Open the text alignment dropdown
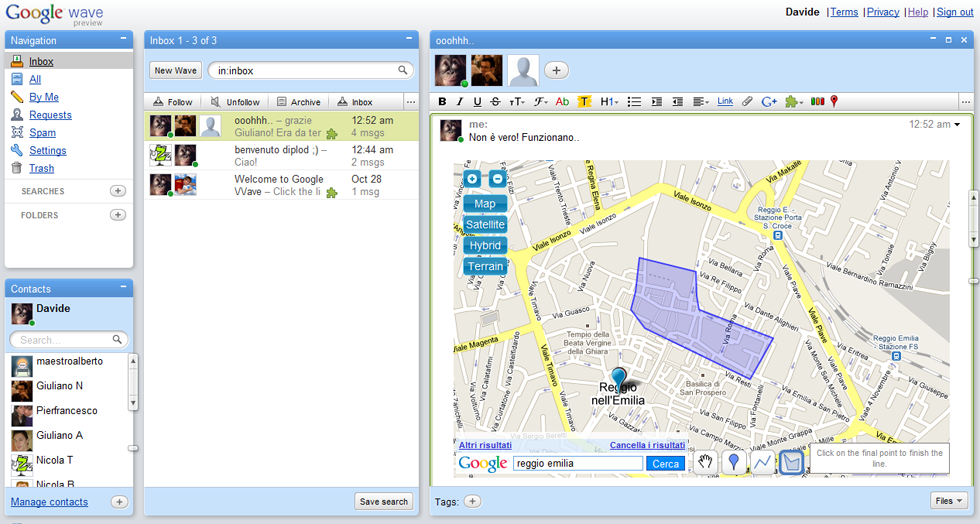The image size is (980, 524). [x=701, y=101]
